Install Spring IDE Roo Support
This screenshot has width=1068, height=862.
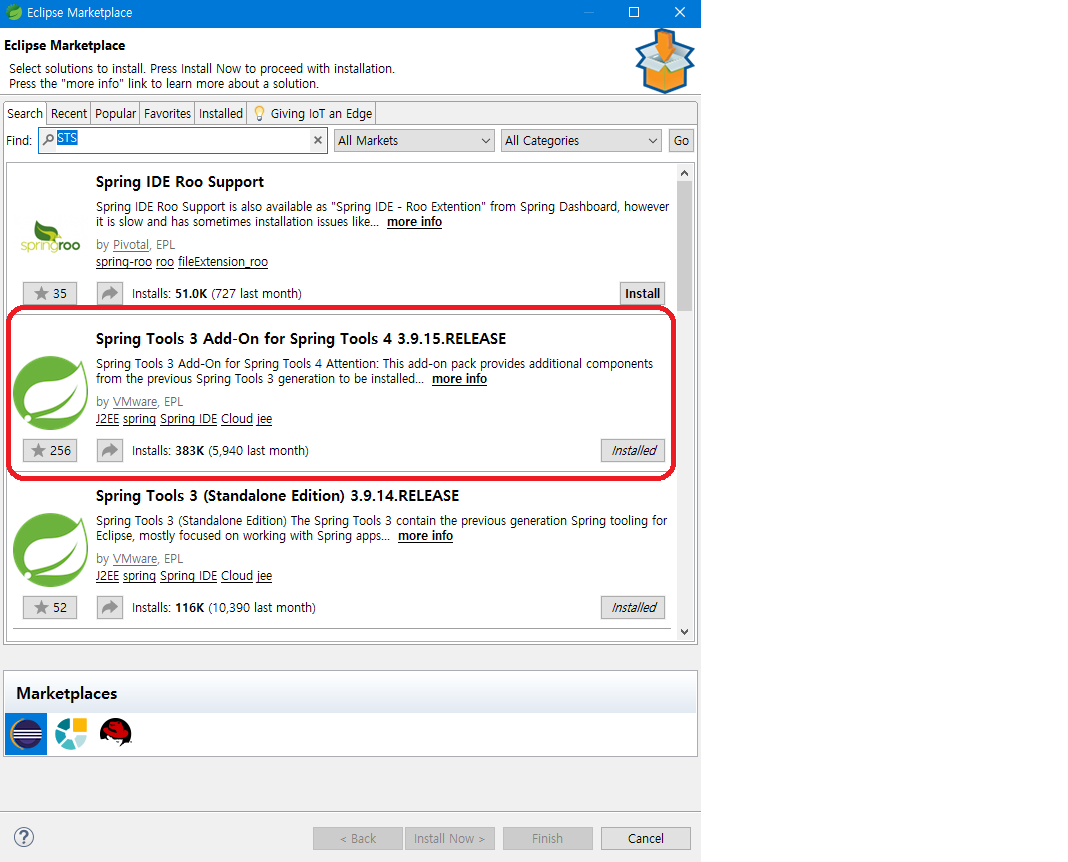pos(642,293)
